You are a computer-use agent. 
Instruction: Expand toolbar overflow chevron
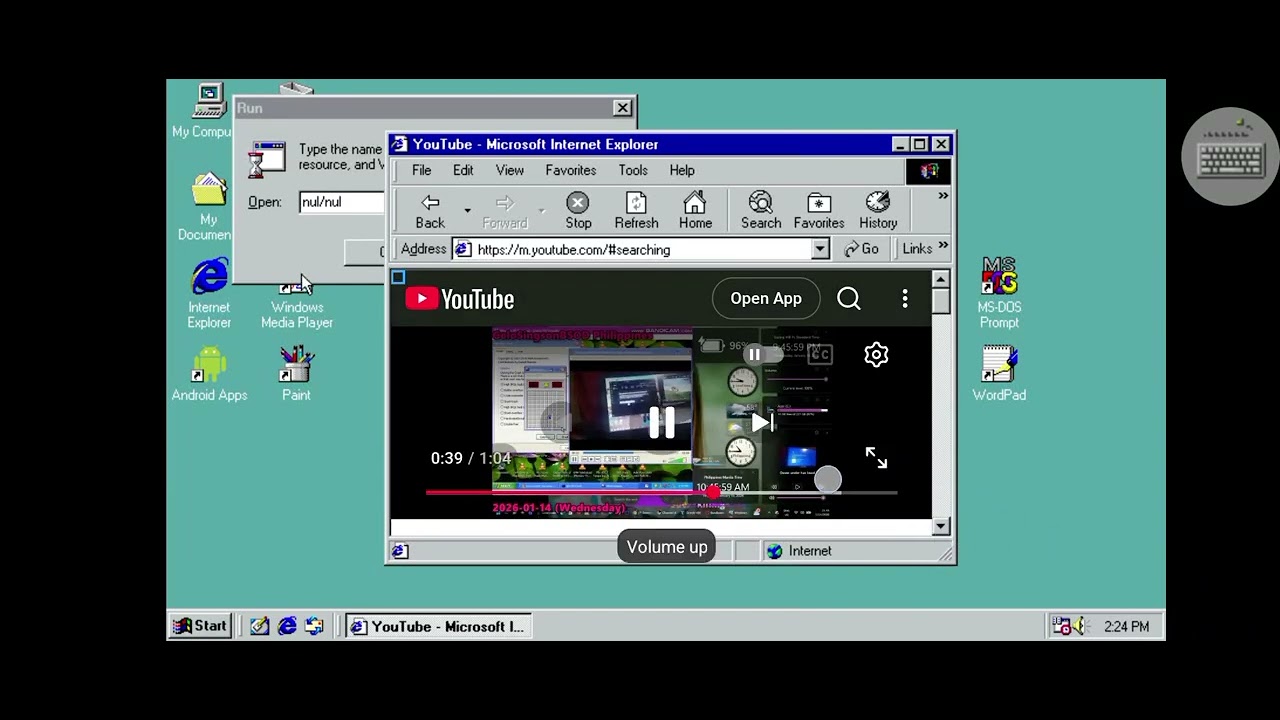943,196
